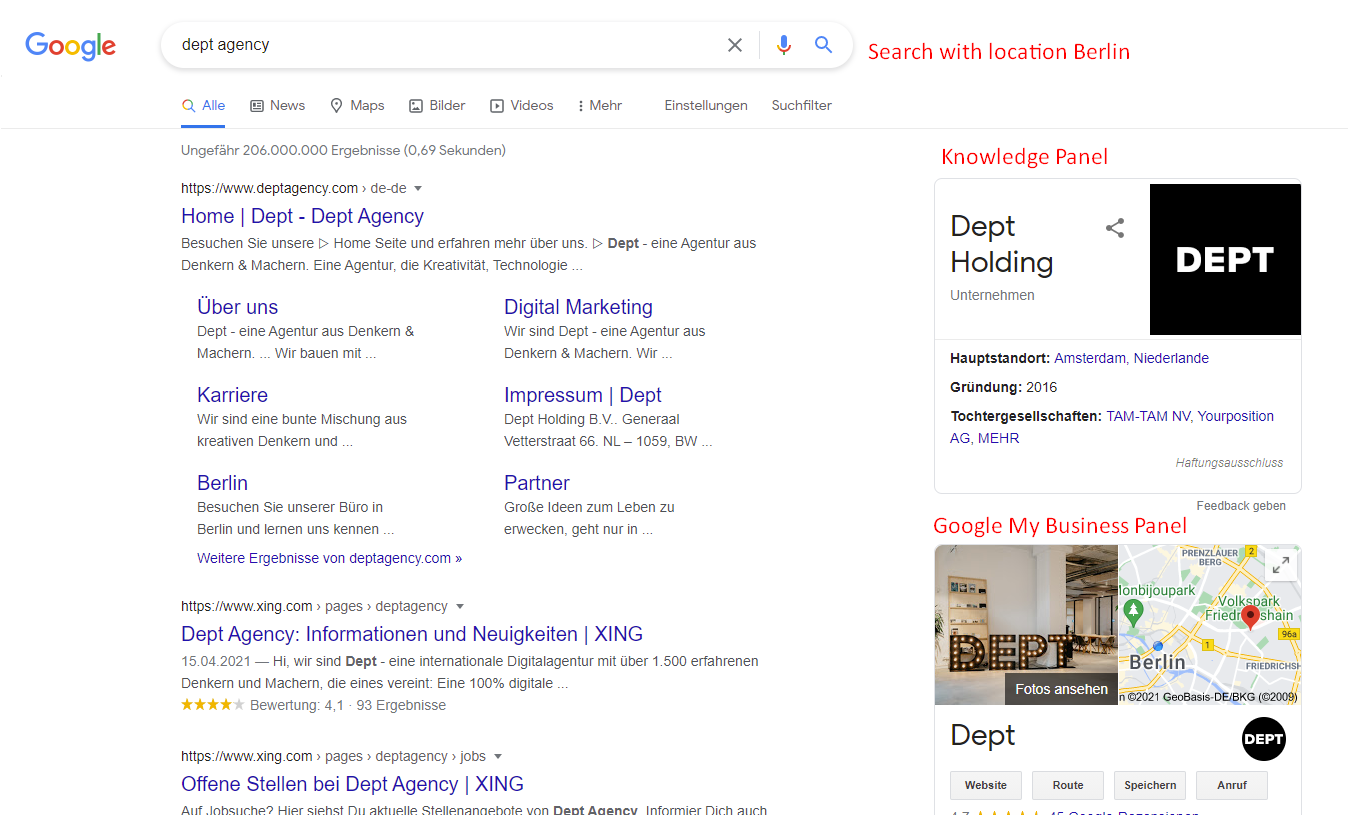This screenshot has height=815, width=1348.
Task: Click 'Feedback geben'
Action: tap(1241, 506)
